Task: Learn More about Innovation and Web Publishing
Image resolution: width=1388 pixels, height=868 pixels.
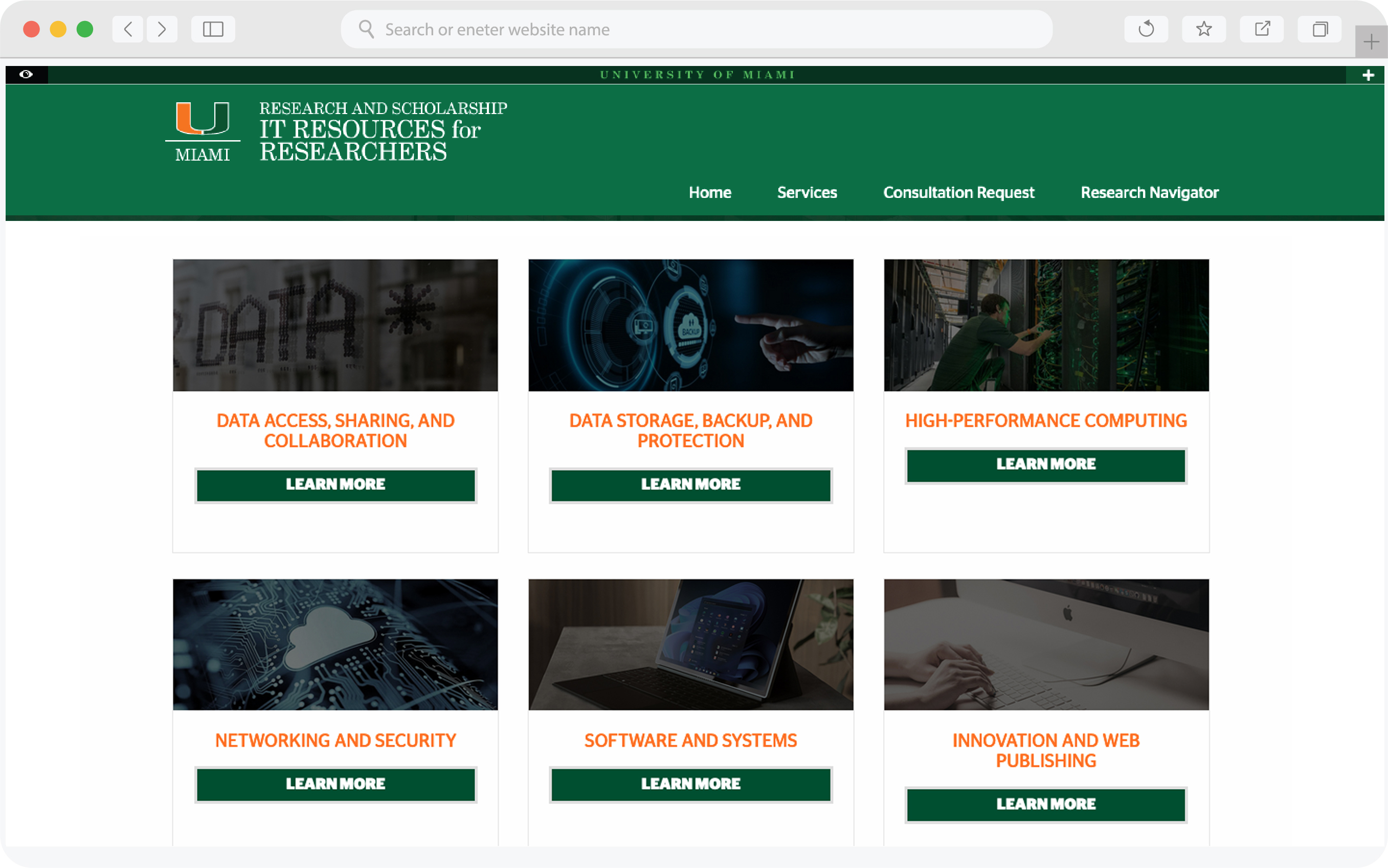Action: pyautogui.click(x=1046, y=804)
